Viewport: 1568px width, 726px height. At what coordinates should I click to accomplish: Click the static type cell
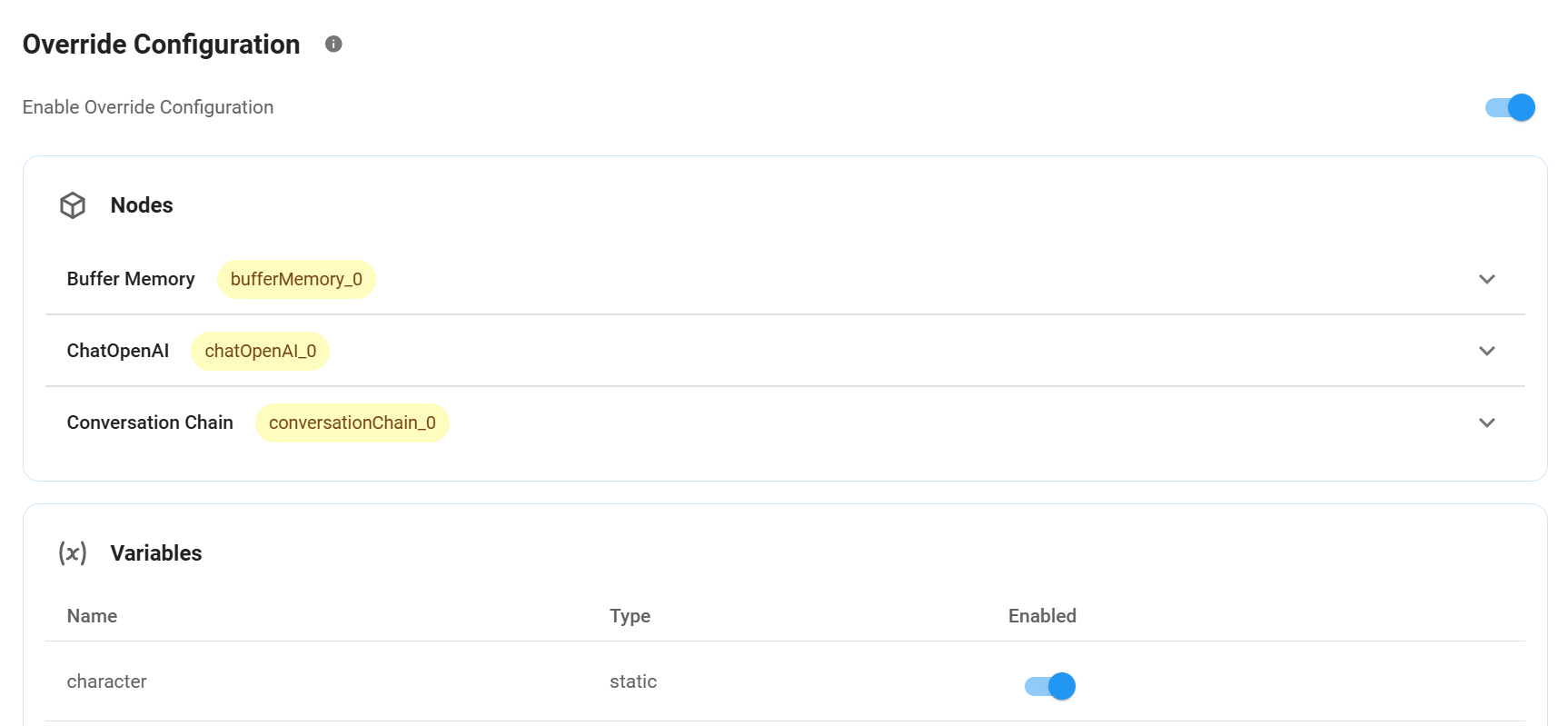pyautogui.click(x=633, y=681)
